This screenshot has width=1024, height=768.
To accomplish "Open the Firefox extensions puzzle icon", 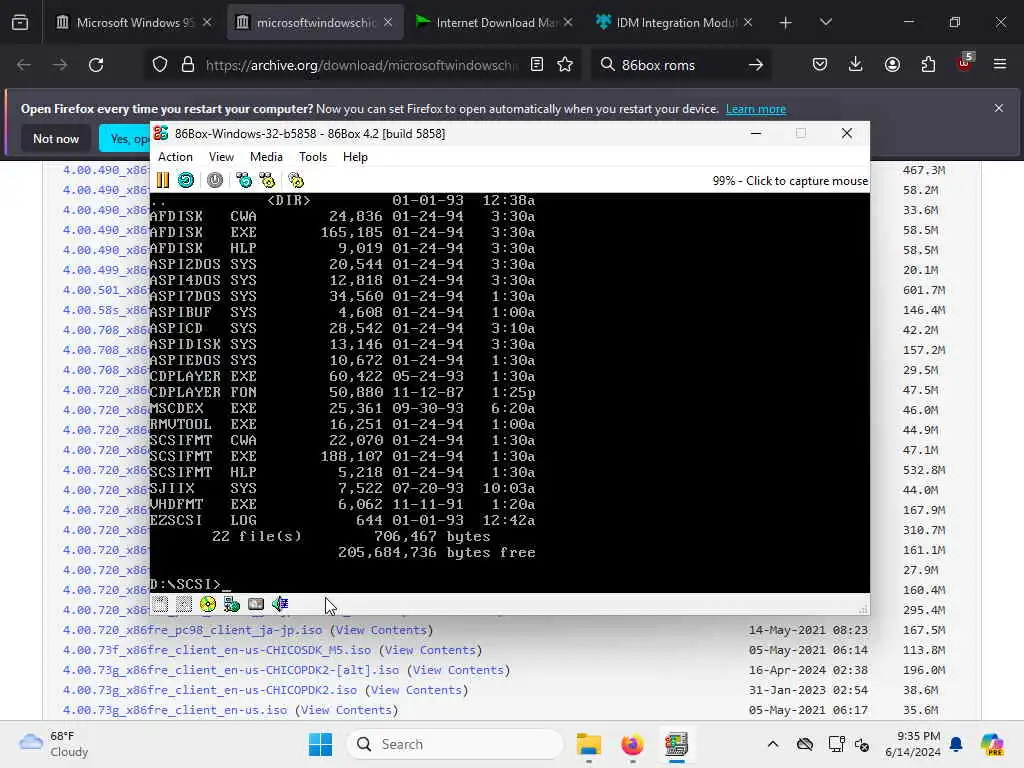I will point(928,65).
